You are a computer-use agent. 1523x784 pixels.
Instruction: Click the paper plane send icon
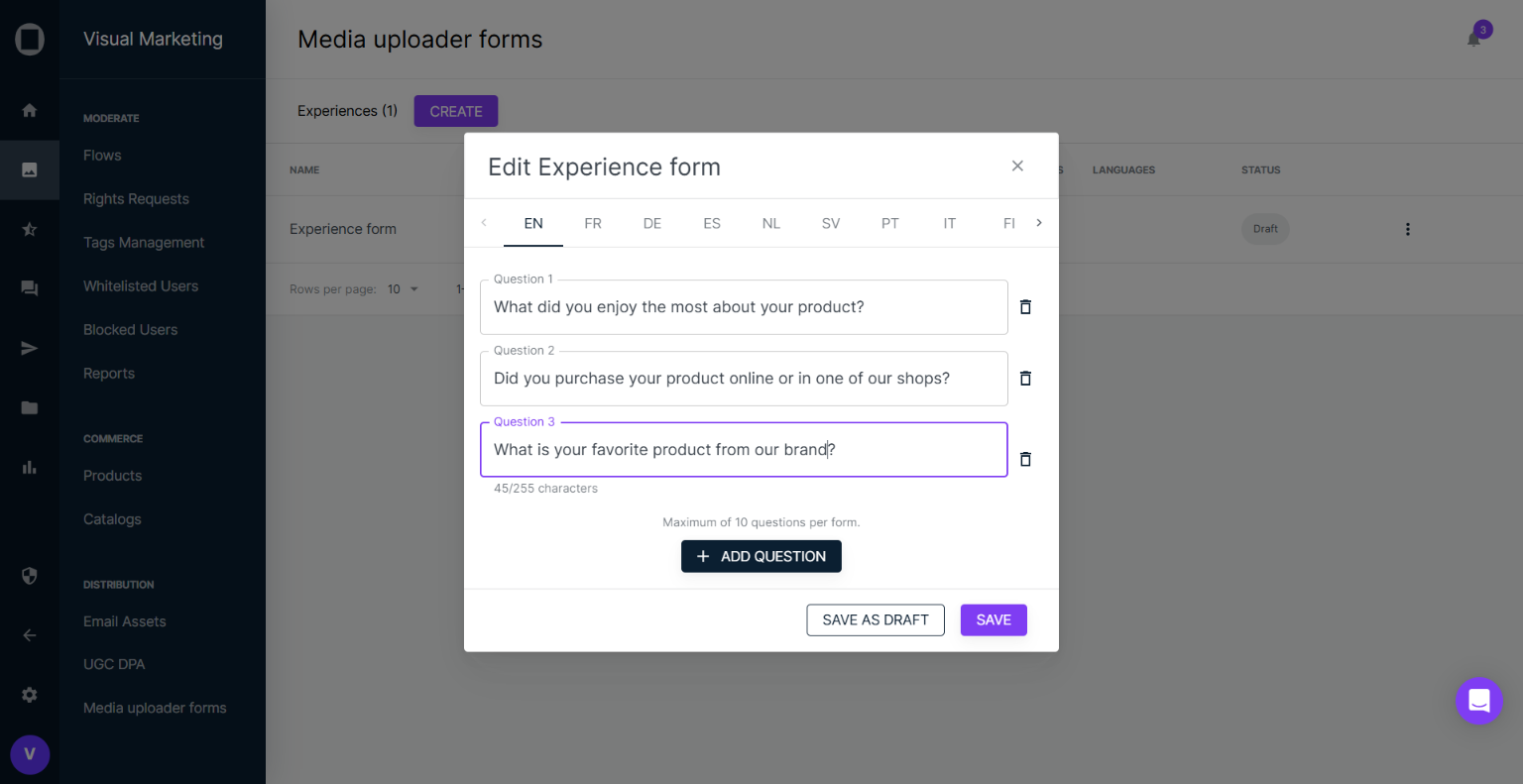30,348
